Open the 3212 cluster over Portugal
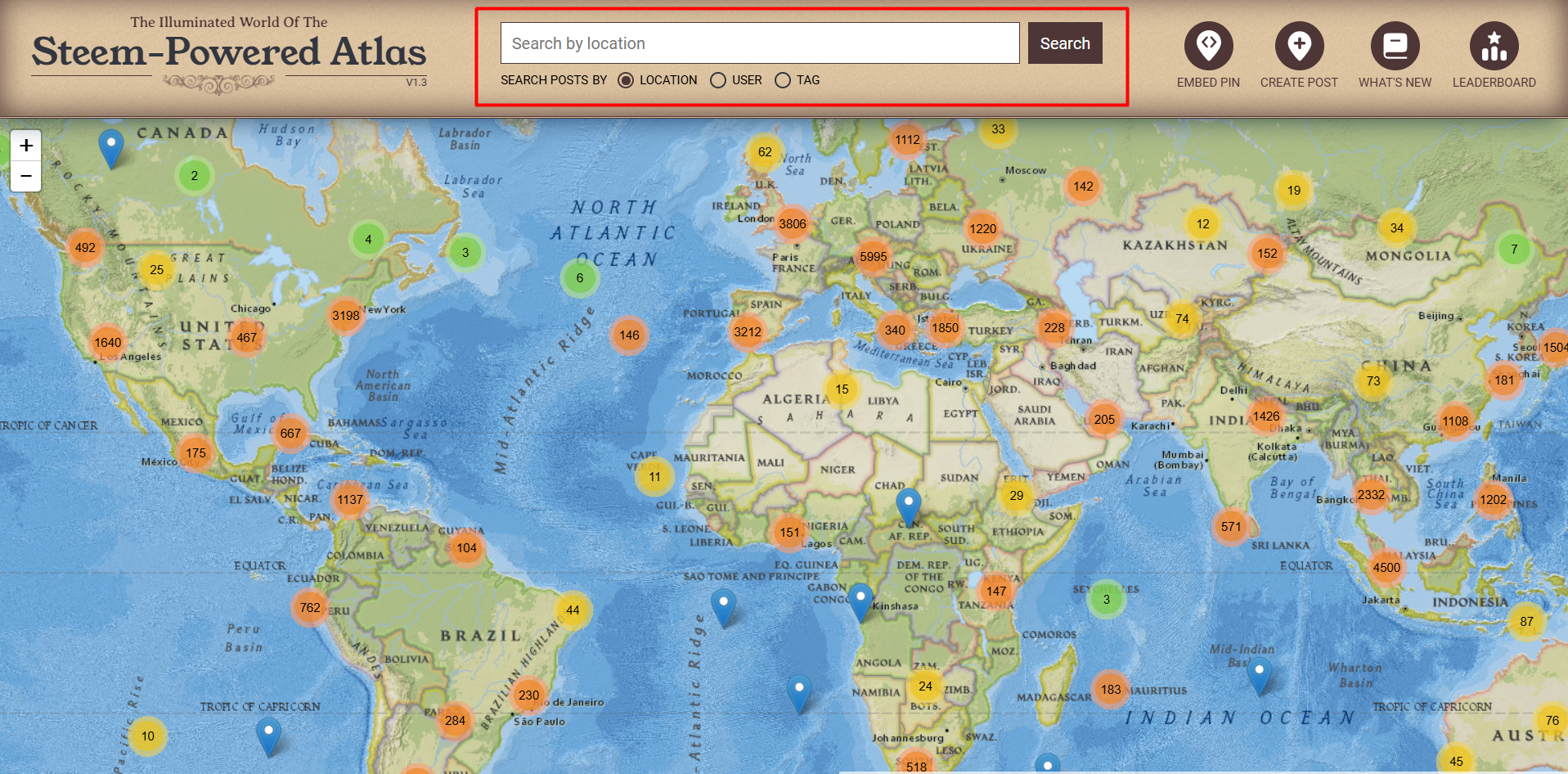 coord(748,332)
